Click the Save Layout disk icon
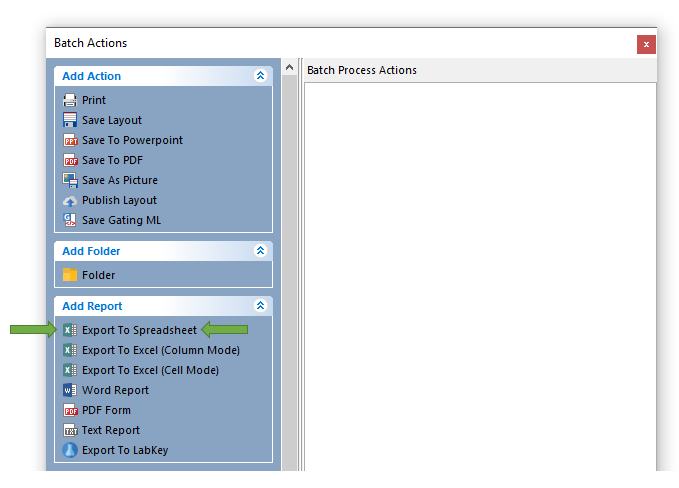The height and width of the screenshot is (488, 679). tap(70, 120)
